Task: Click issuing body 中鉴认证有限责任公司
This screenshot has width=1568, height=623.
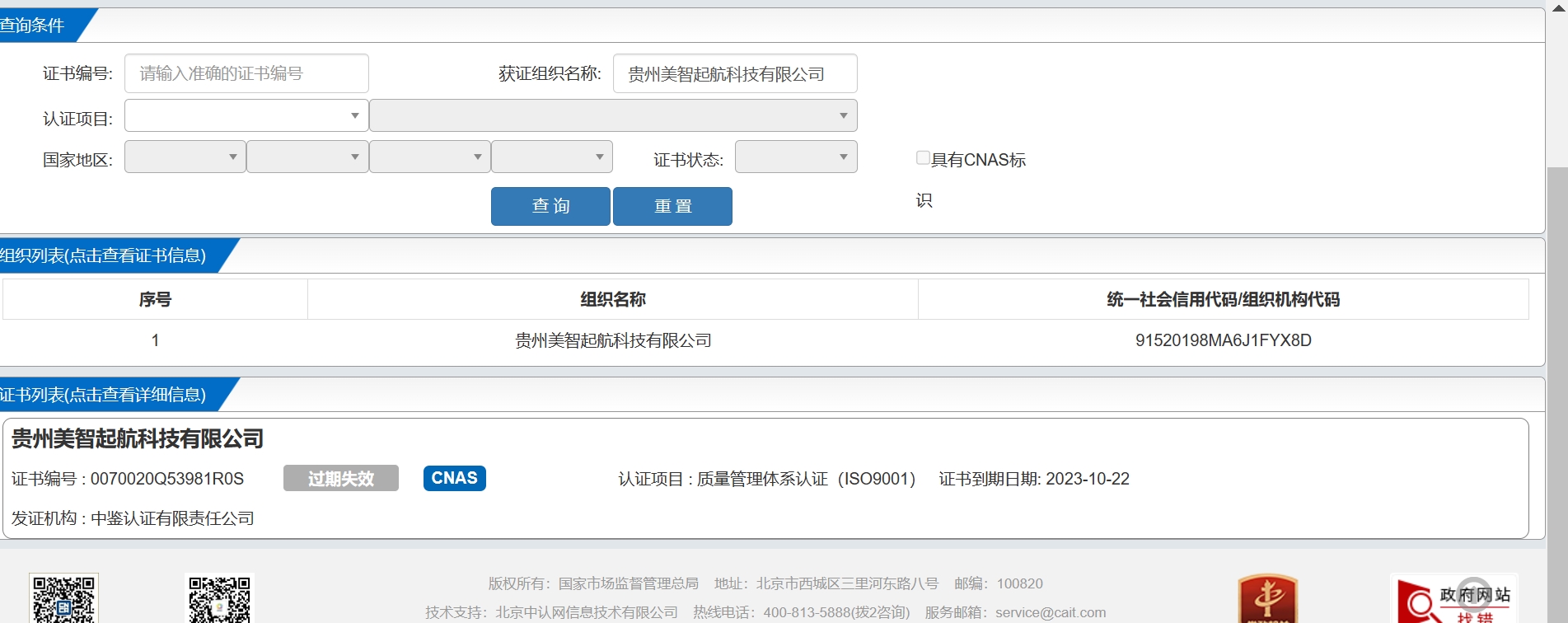Action: click(x=172, y=518)
